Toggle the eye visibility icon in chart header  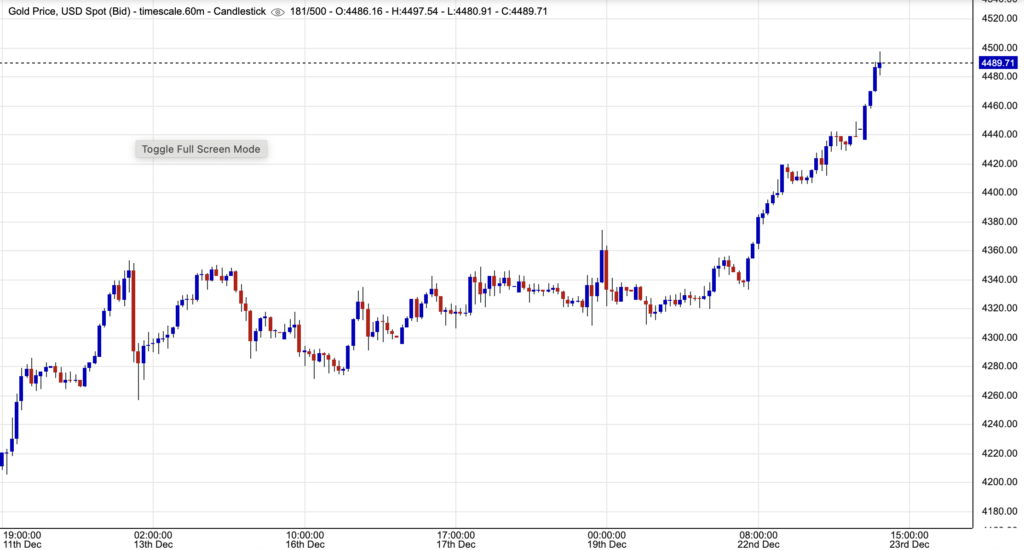click(278, 12)
